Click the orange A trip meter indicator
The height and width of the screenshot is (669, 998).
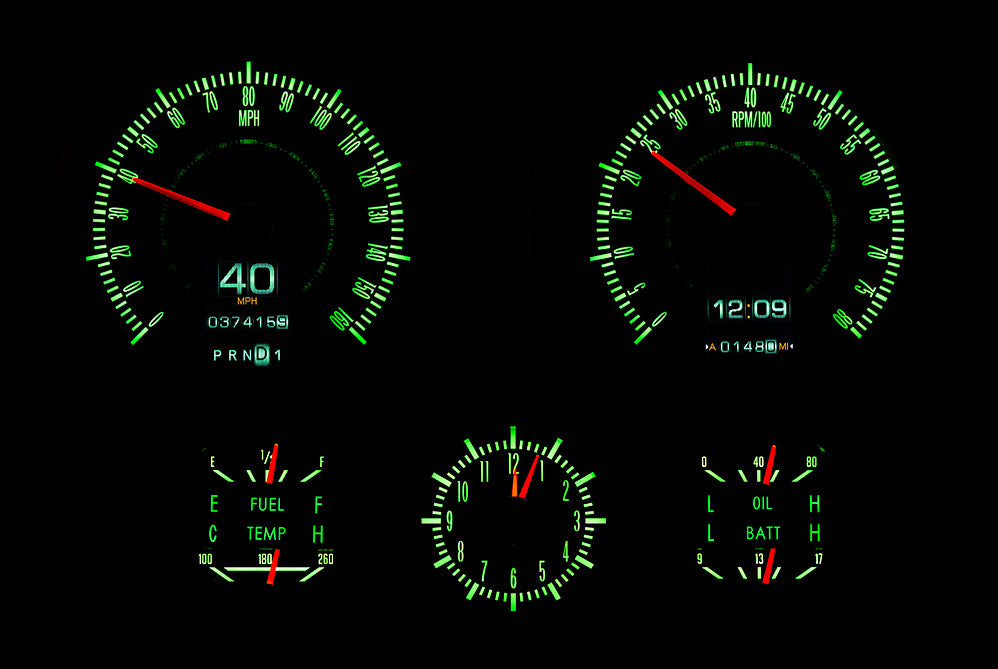point(712,347)
